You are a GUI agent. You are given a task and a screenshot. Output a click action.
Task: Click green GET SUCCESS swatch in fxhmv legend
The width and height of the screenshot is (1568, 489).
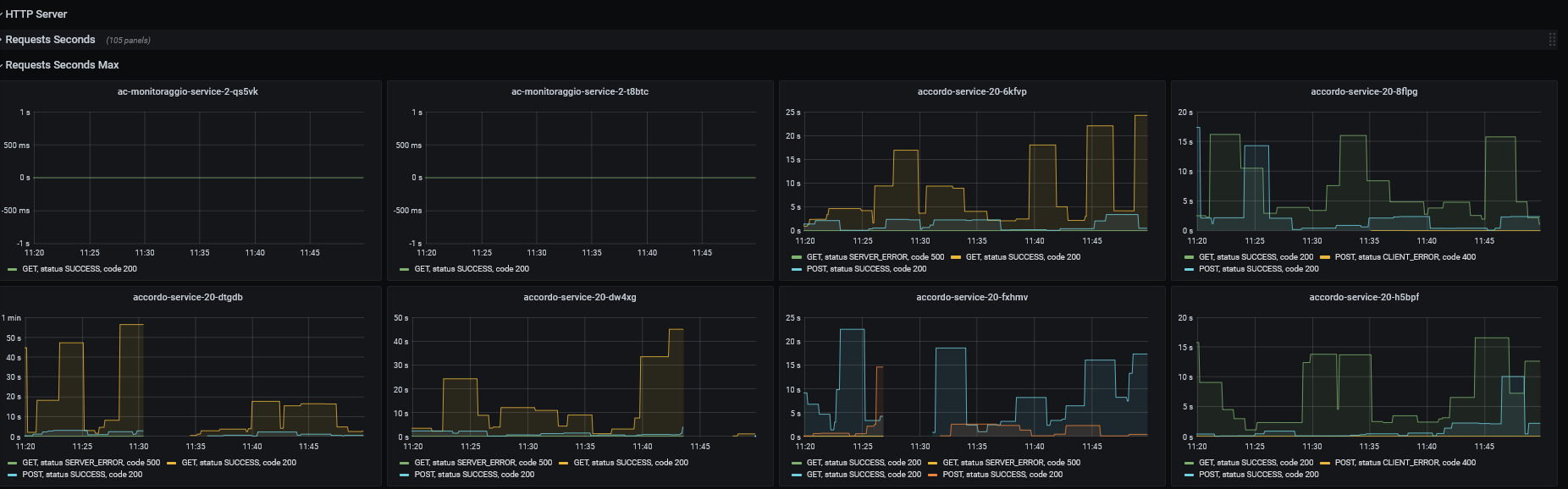(x=796, y=463)
